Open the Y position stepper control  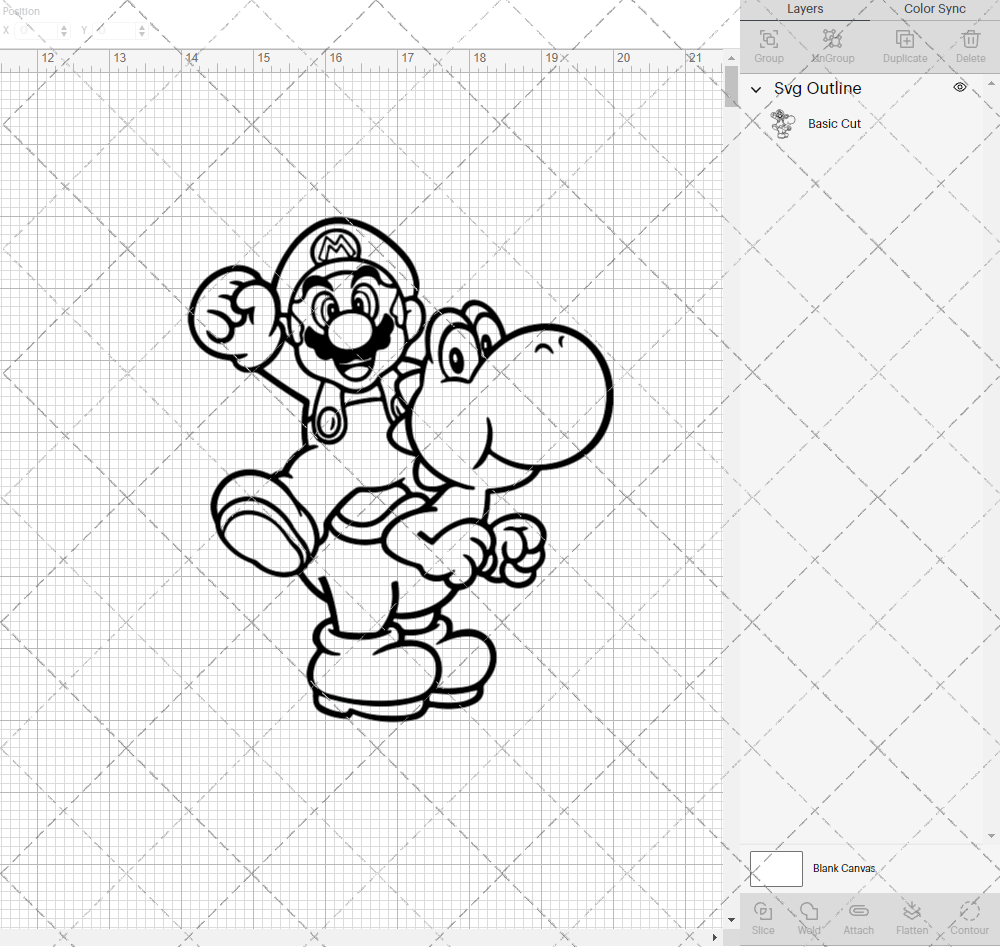click(142, 31)
